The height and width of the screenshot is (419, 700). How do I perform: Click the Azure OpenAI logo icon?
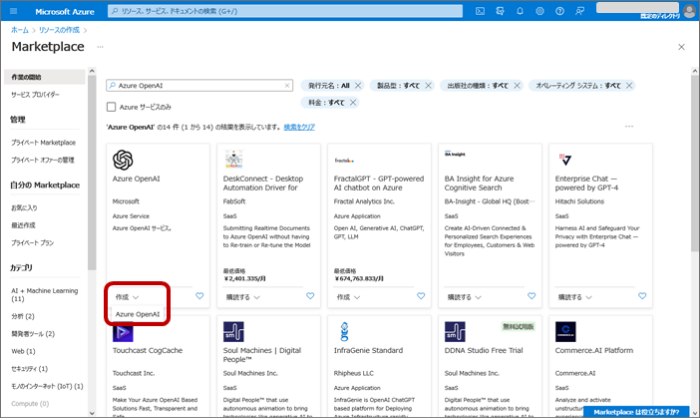[x=123, y=160]
